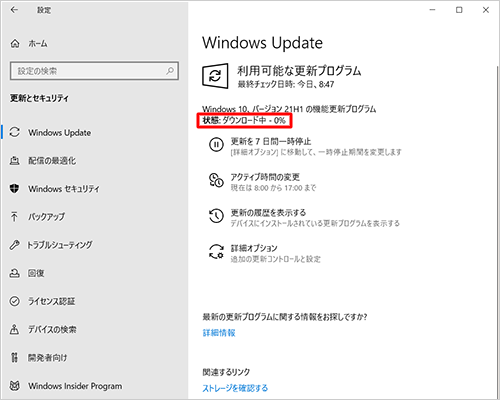Click the 開発者向け tools icon
This screenshot has width=500, height=400.
(14, 357)
